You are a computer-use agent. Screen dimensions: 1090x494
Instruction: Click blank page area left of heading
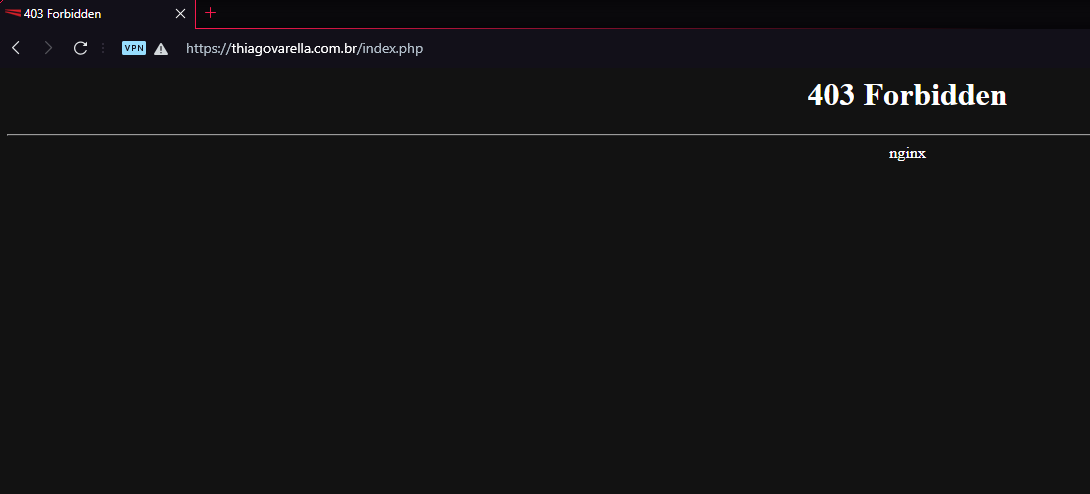(x=400, y=95)
